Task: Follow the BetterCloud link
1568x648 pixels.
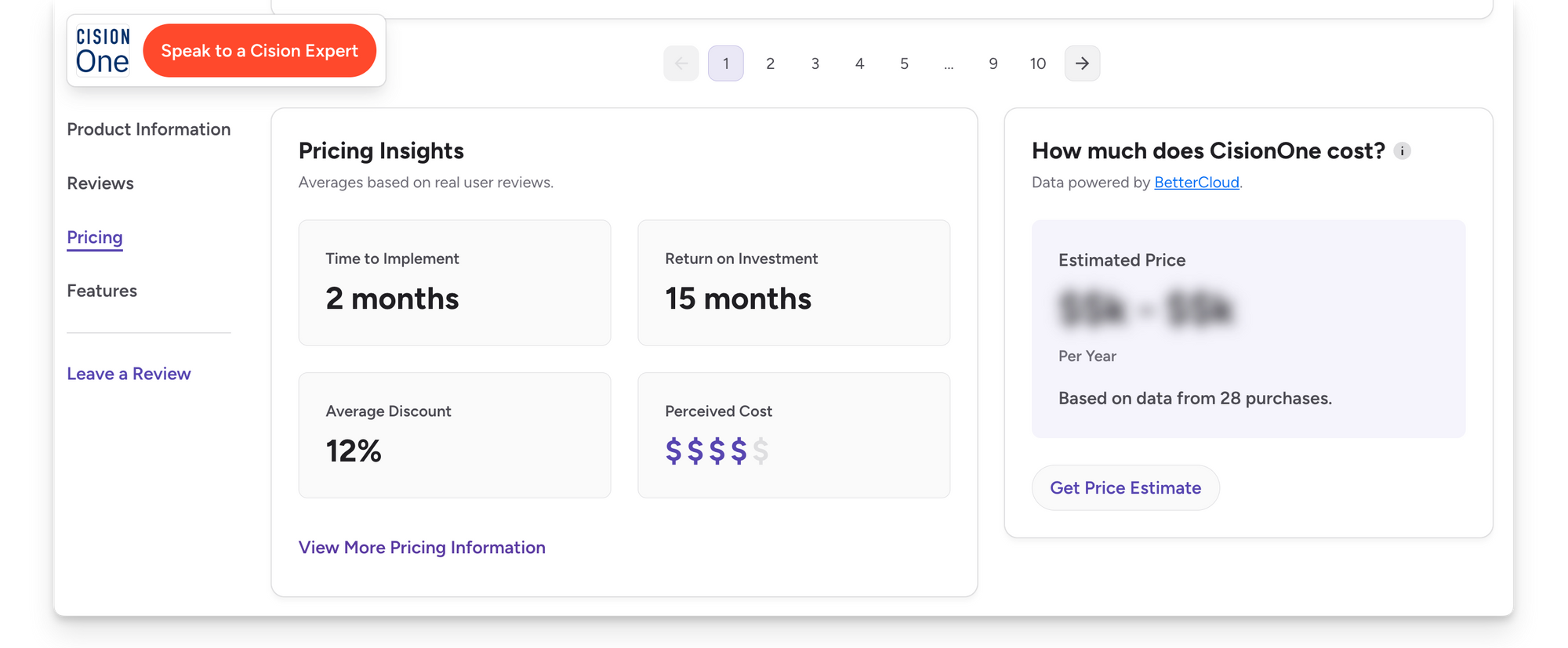Action: (x=1196, y=183)
